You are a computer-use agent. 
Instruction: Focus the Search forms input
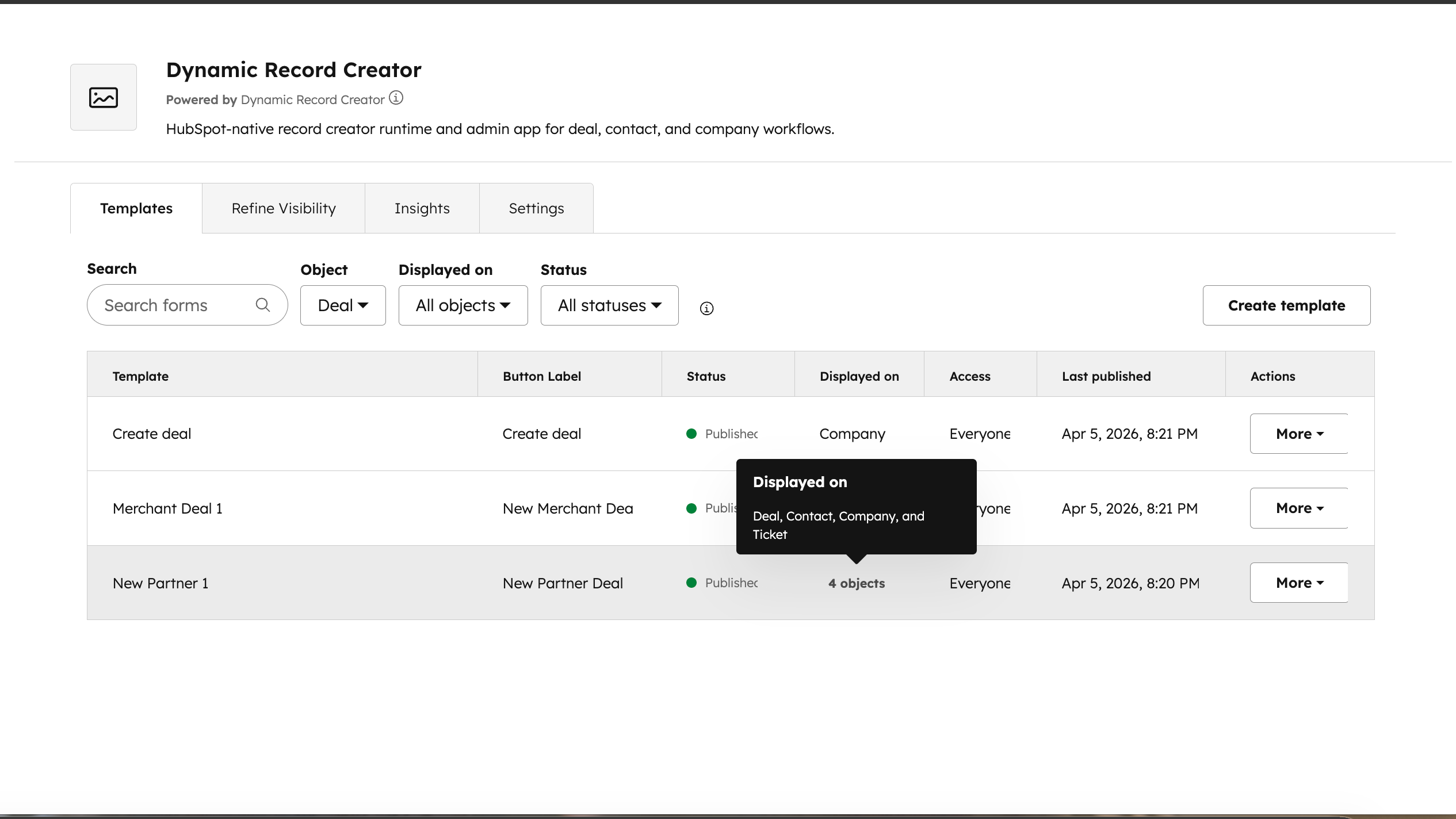tap(188, 305)
